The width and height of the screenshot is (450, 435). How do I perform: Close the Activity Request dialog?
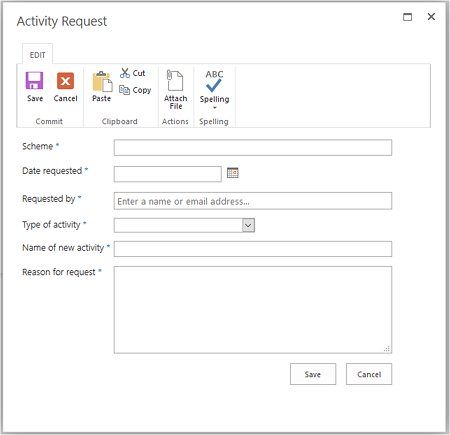point(431,16)
